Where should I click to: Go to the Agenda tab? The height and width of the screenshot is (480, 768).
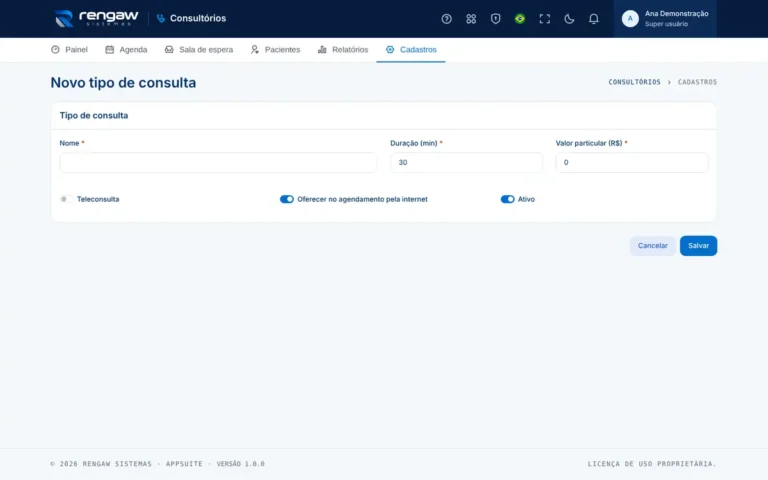coord(126,49)
